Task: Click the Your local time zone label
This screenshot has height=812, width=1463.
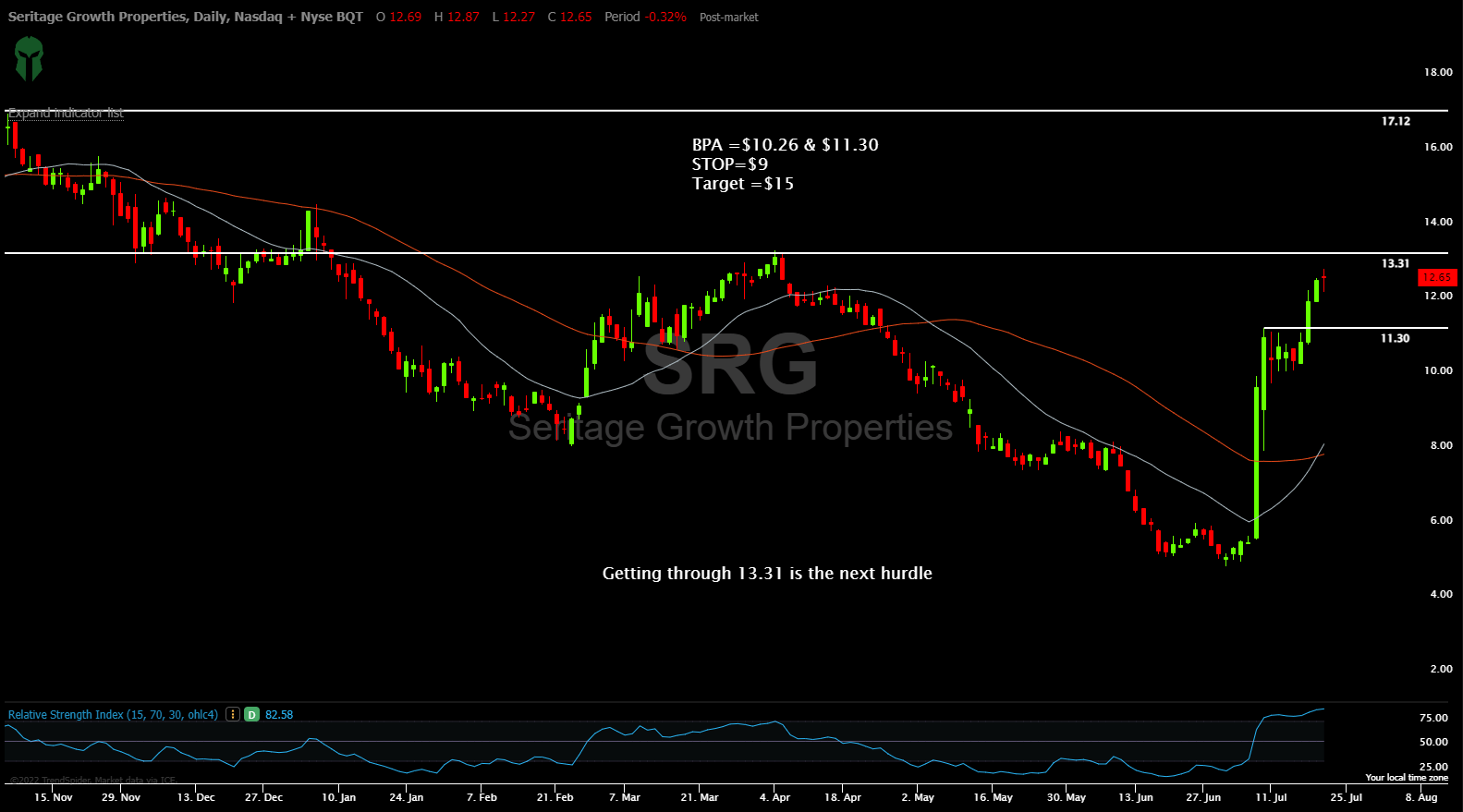Action: tap(1407, 778)
